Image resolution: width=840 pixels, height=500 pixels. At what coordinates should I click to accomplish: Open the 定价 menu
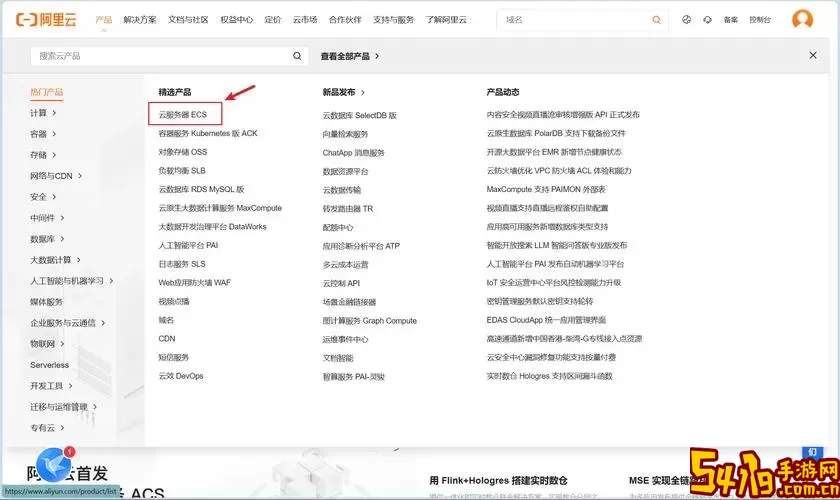(273, 20)
